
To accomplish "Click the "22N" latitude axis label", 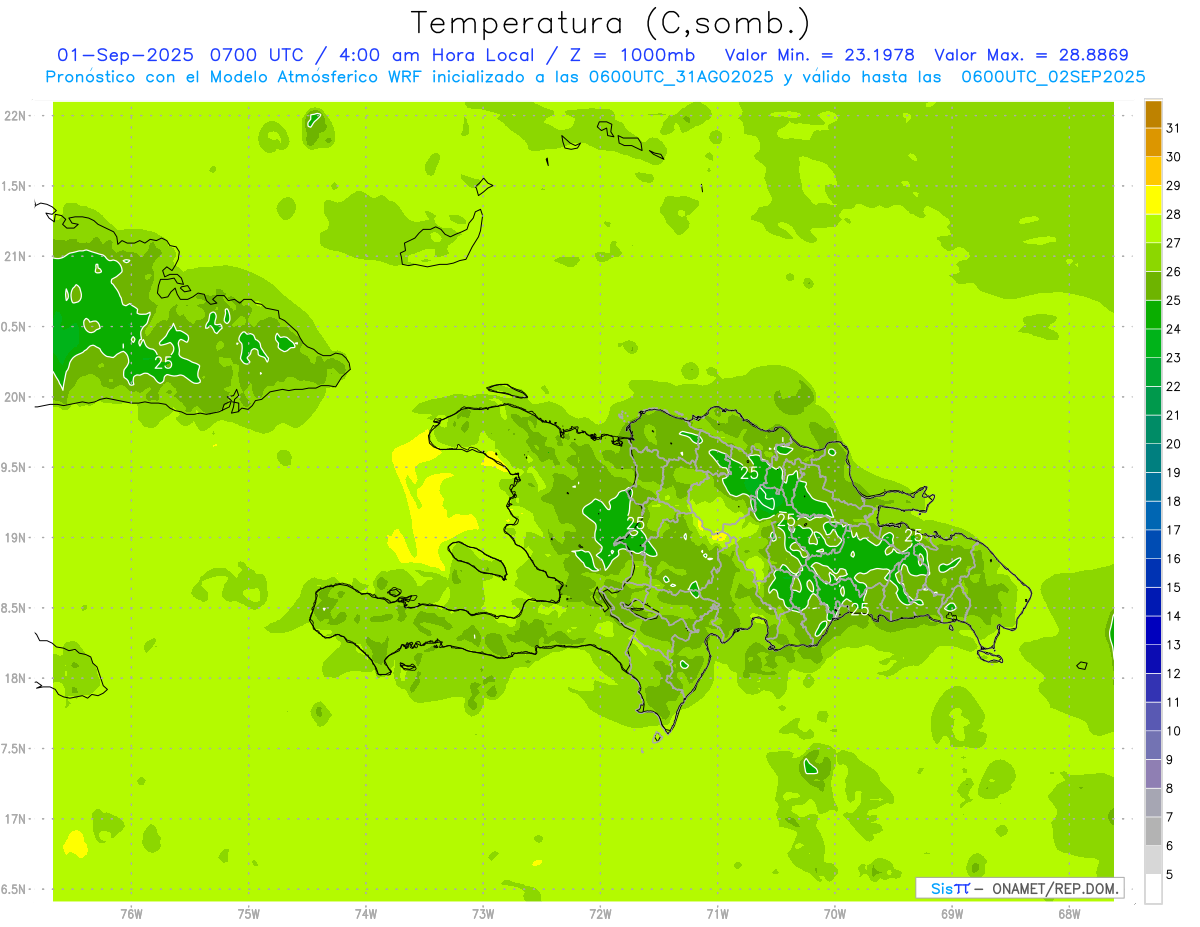I will [x=16, y=116].
